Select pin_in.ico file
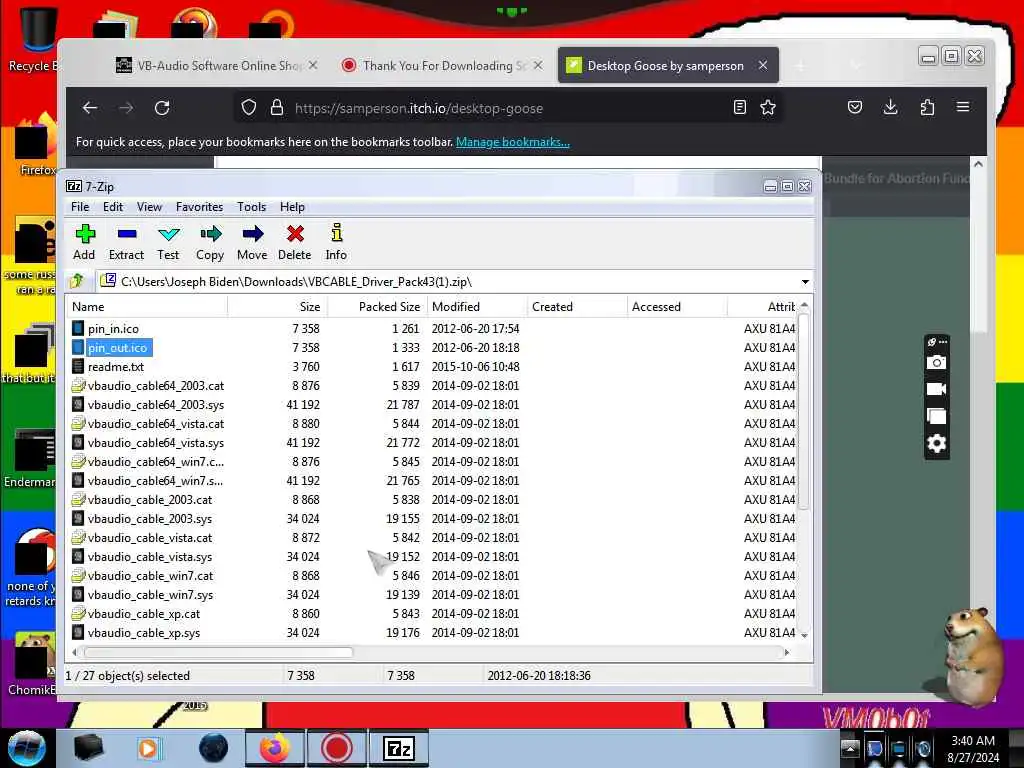The width and height of the screenshot is (1024, 768). pos(113,328)
